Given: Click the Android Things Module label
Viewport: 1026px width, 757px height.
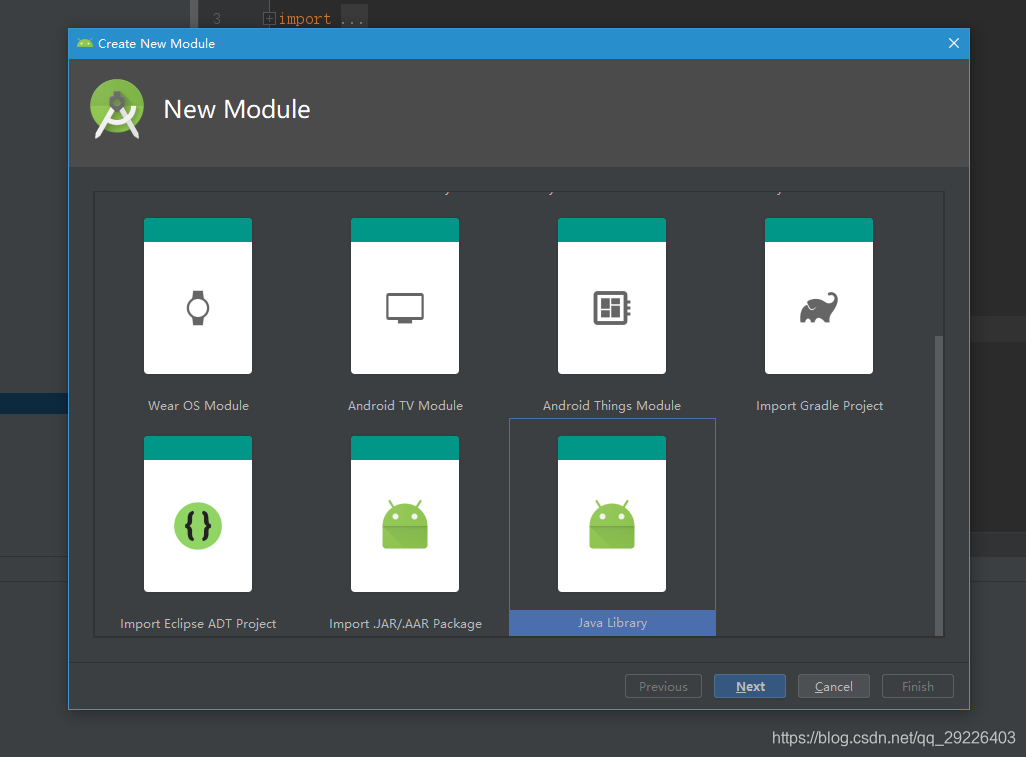Looking at the screenshot, I should pos(612,406).
